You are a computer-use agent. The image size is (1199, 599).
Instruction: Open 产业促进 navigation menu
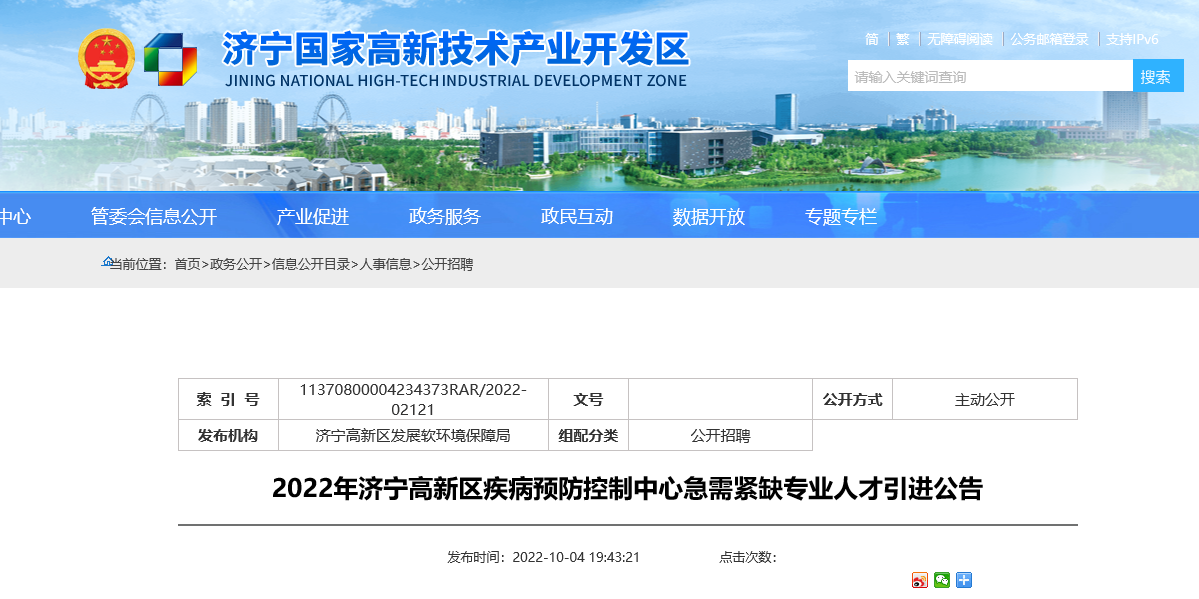(312, 217)
